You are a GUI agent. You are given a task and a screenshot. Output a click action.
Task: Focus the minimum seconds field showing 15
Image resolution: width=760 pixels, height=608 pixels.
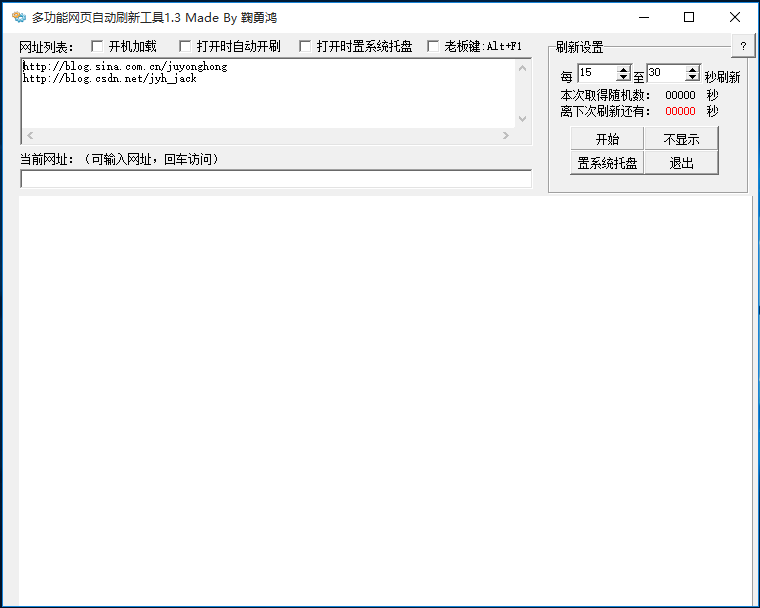click(597, 73)
